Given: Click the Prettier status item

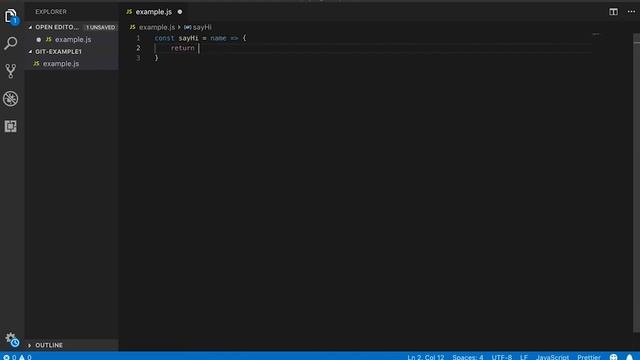Looking at the screenshot, I should click(589, 357).
